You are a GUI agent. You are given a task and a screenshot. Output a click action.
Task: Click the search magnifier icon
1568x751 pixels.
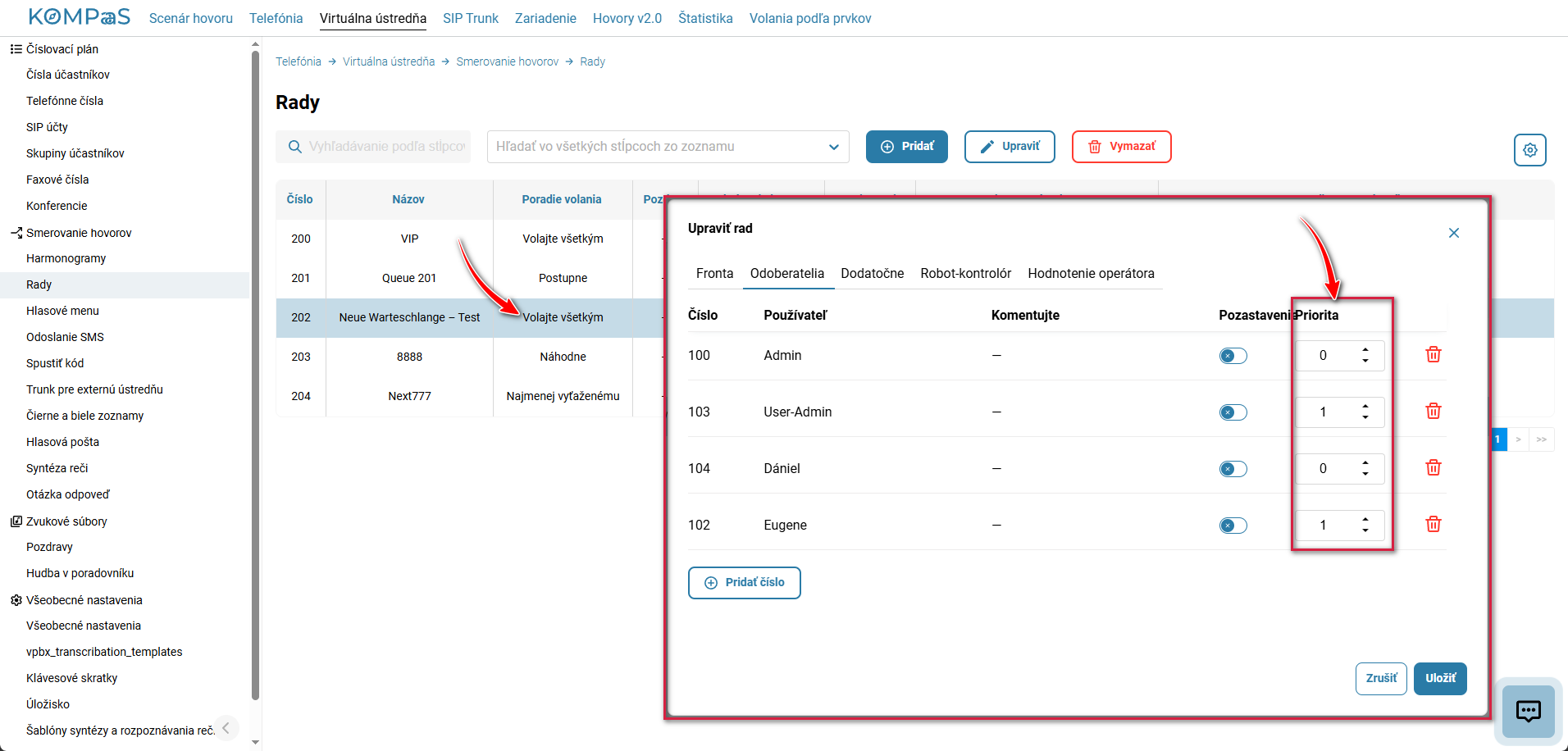coord(295,147)
